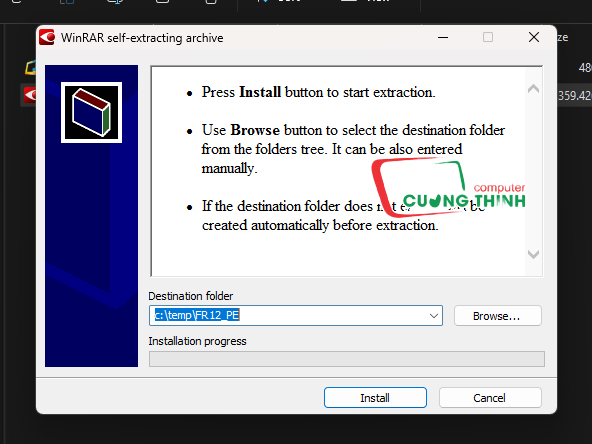
Task: Close the WinRAR self-extracting archive window
Action: (534, 37)
